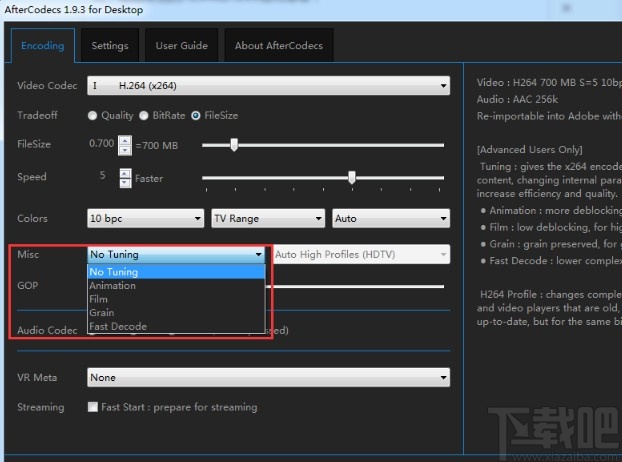Image resolution: width=622 pixels, height=462 pixels.
Task: Click the FileSize slider handle
Action: tap(234, 145)
